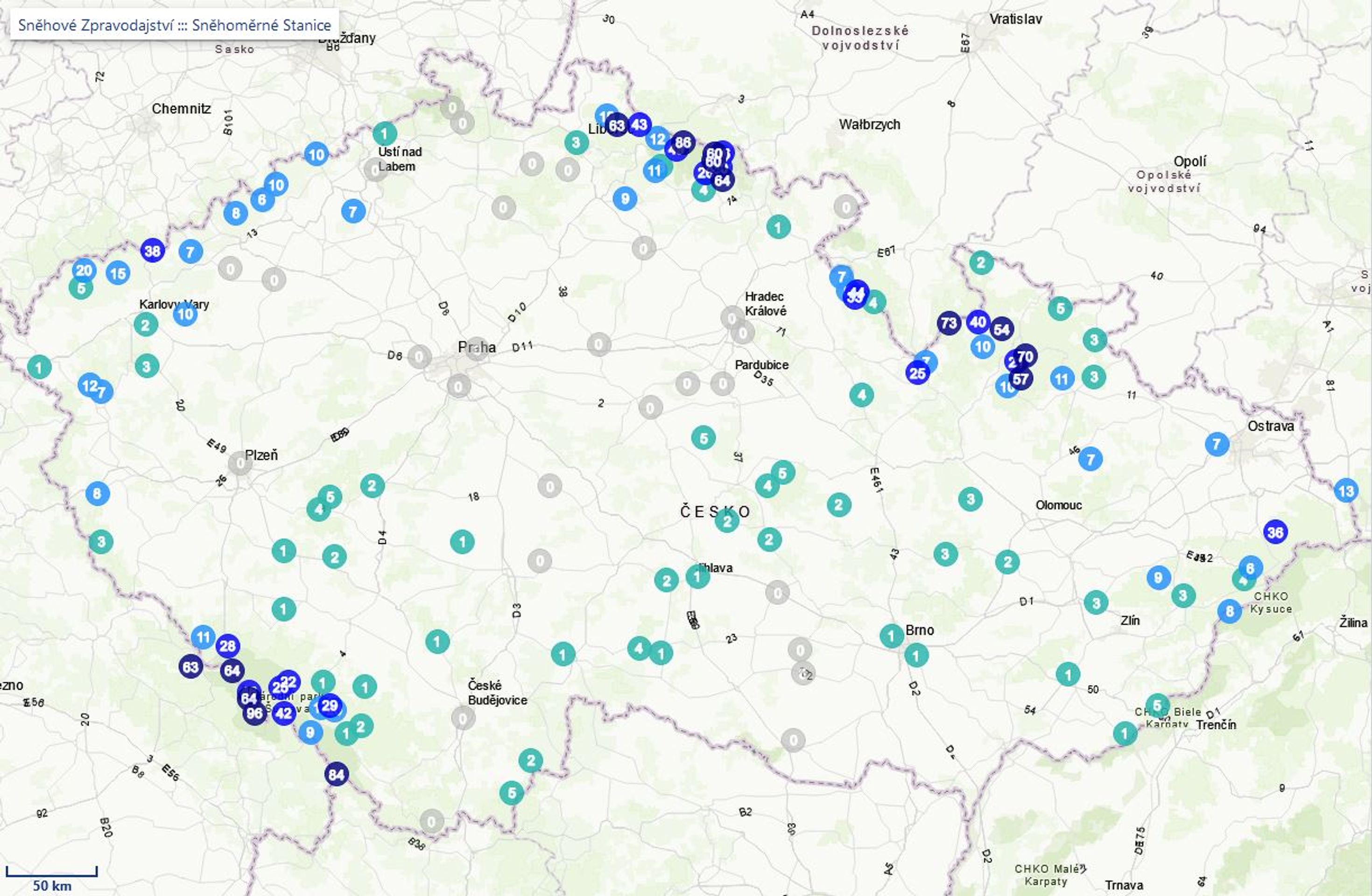Click the marker 7 left of Ostrava
This screenshot has height=896, width=1372.
(1217, 444)
